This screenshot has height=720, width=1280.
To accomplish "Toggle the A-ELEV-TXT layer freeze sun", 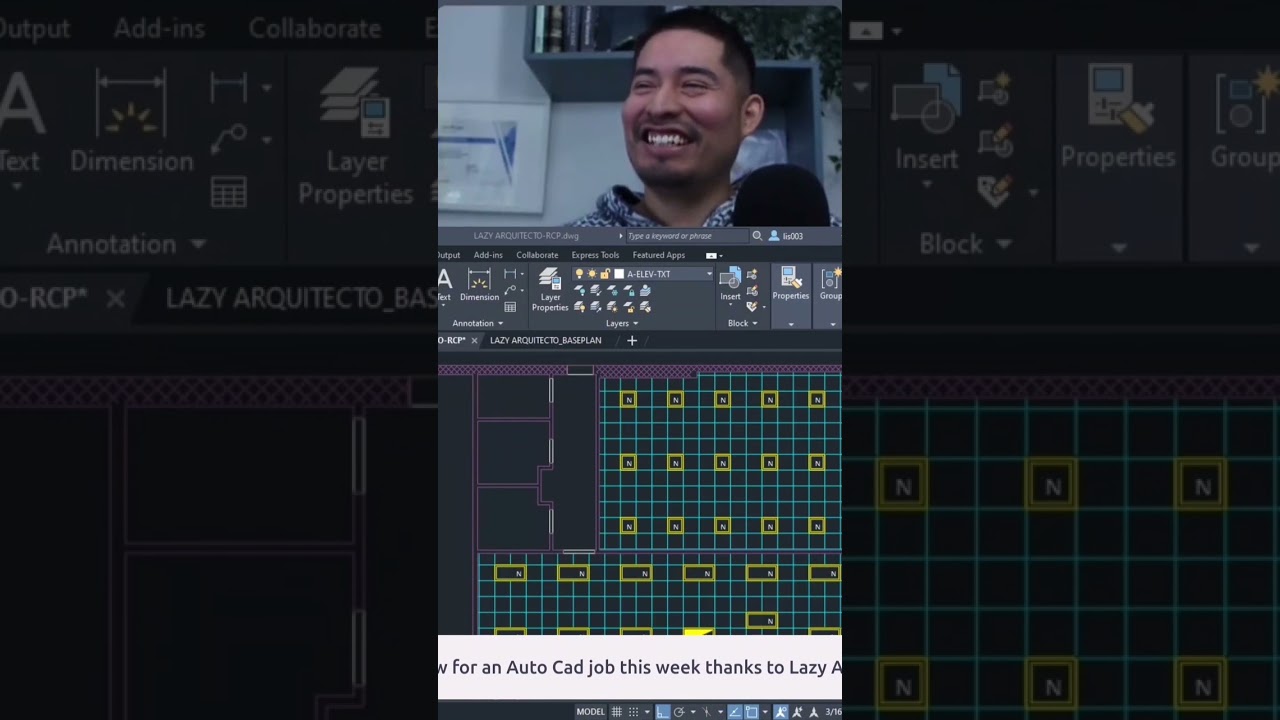I will tap(592, 274).
